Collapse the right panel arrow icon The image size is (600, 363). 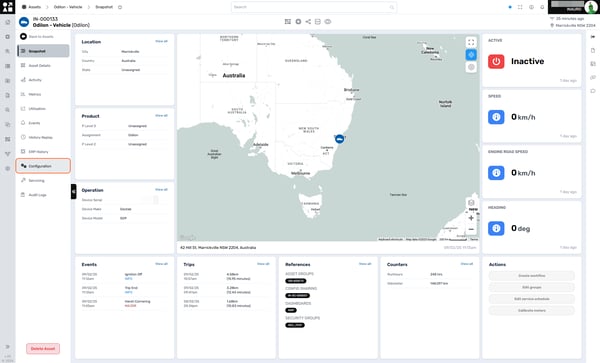tap(593, 37)
